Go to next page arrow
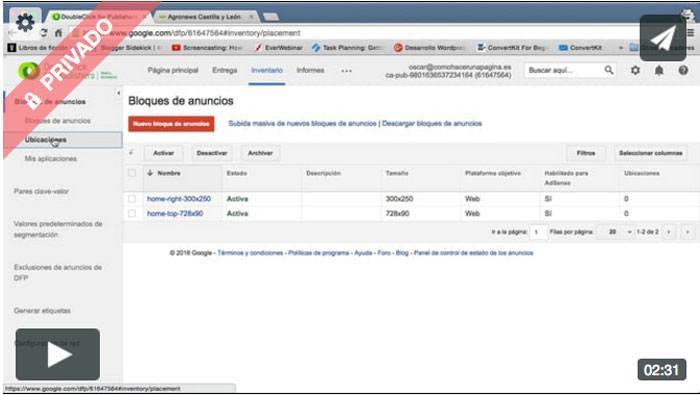Screen dimensions: 700x395 tap(669, 232)
